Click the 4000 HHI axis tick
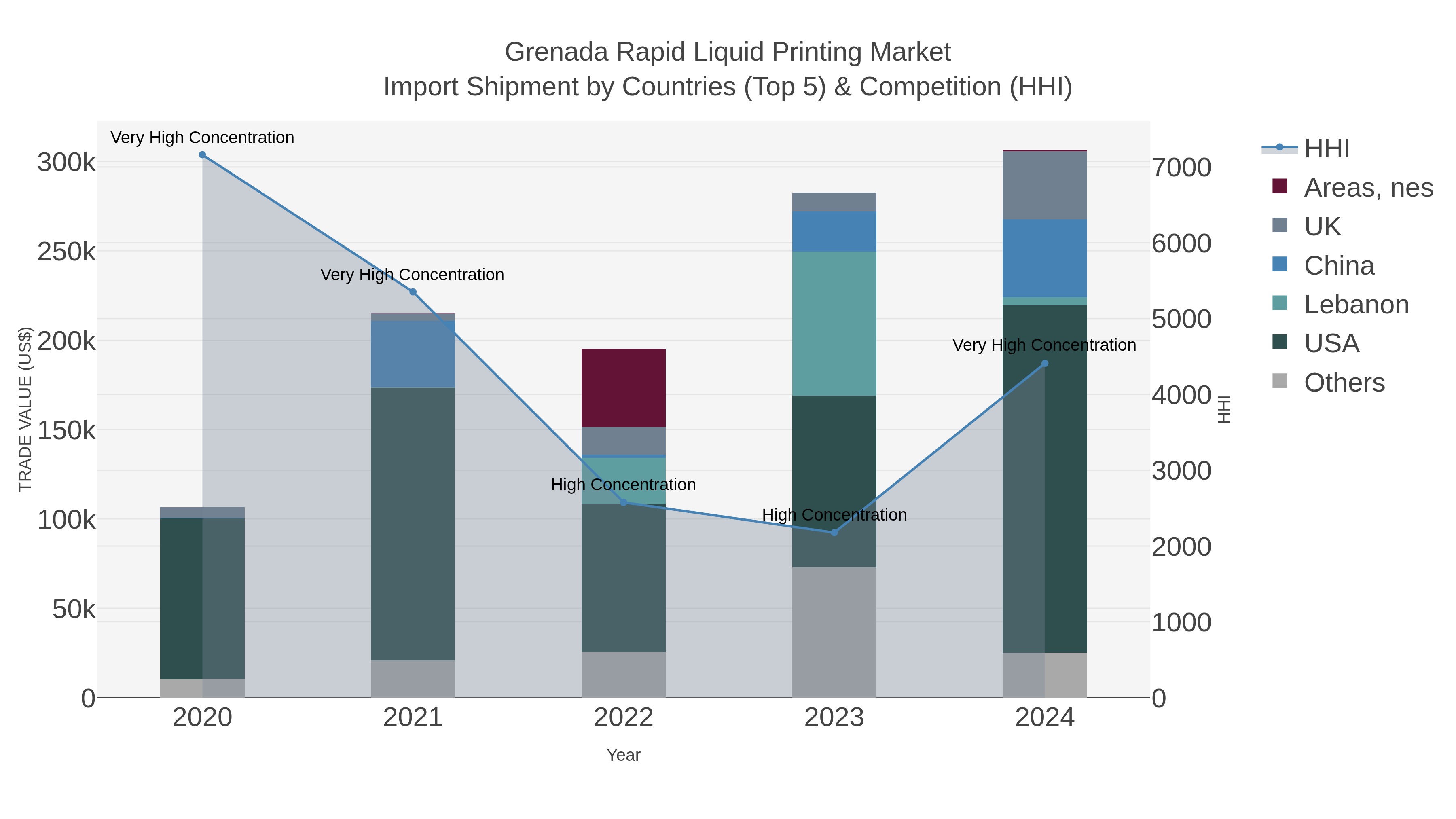The image size is (1456, 819). [x=1181, y=395]
